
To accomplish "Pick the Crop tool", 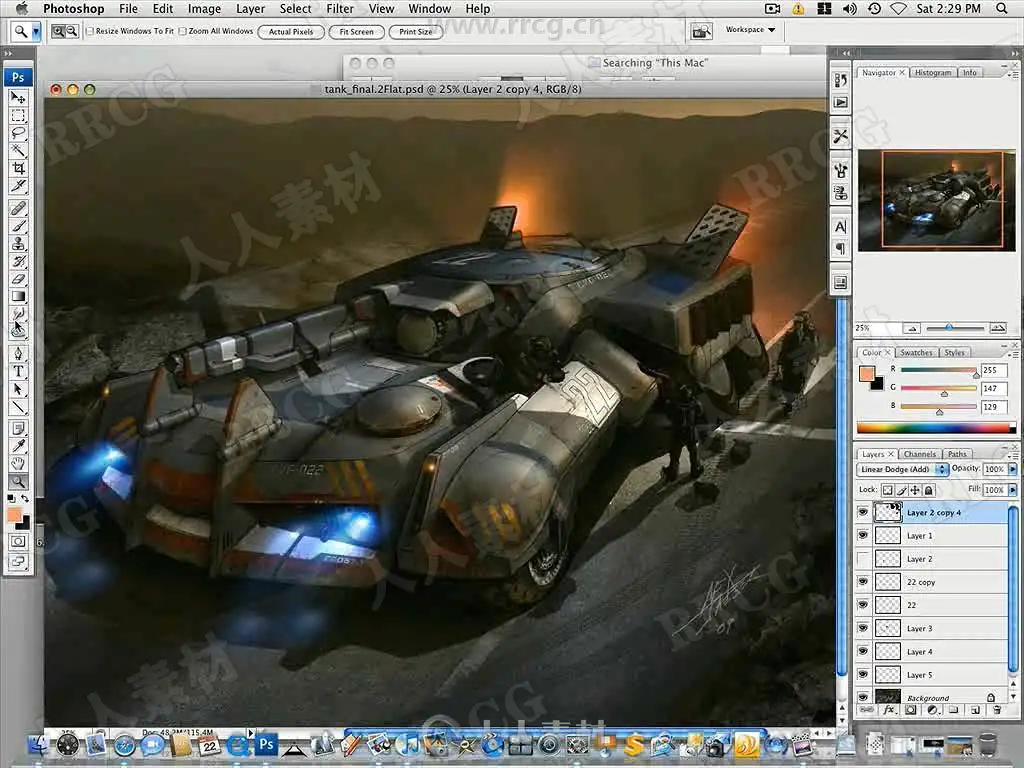I will pos(18,168).
